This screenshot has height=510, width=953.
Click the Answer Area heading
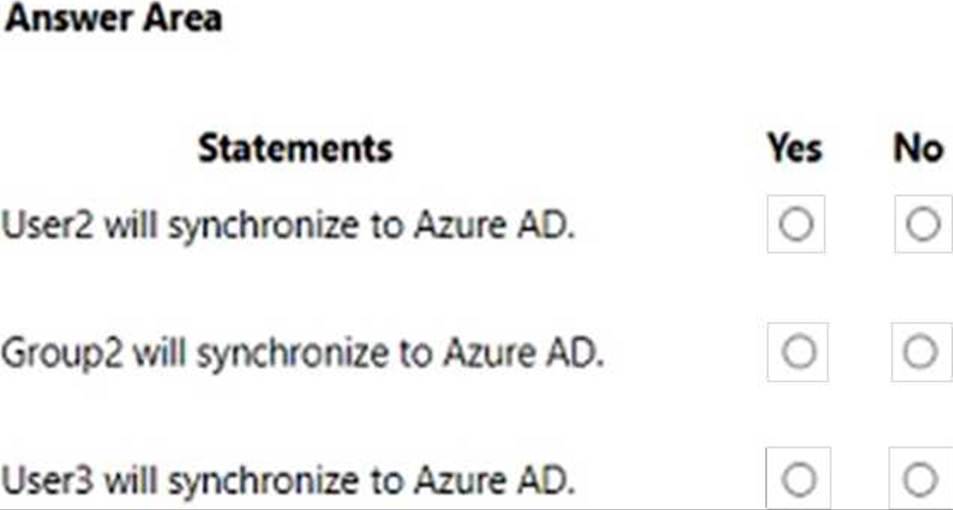[x=114, y=18]
